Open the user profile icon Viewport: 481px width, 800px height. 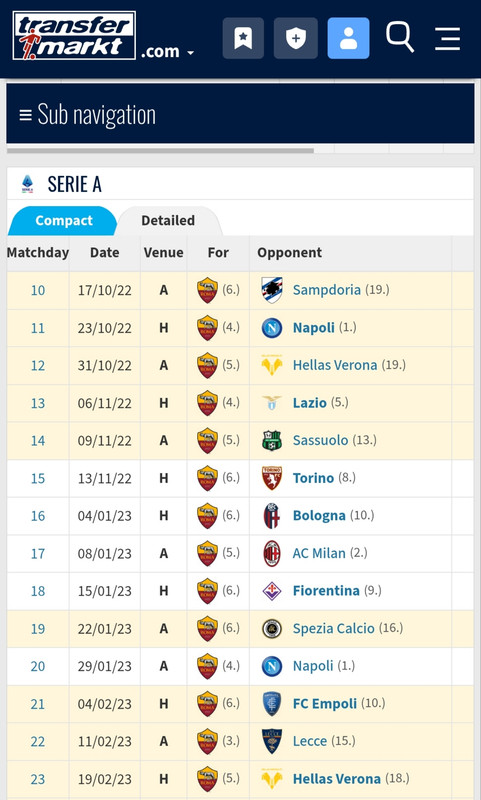click(348, 38)
